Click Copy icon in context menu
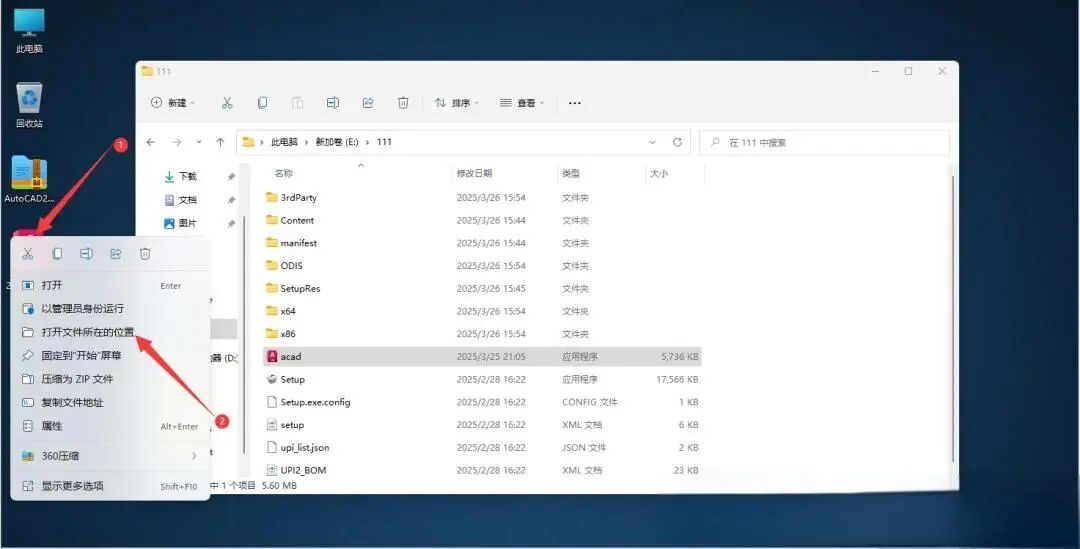 point(57,253)
